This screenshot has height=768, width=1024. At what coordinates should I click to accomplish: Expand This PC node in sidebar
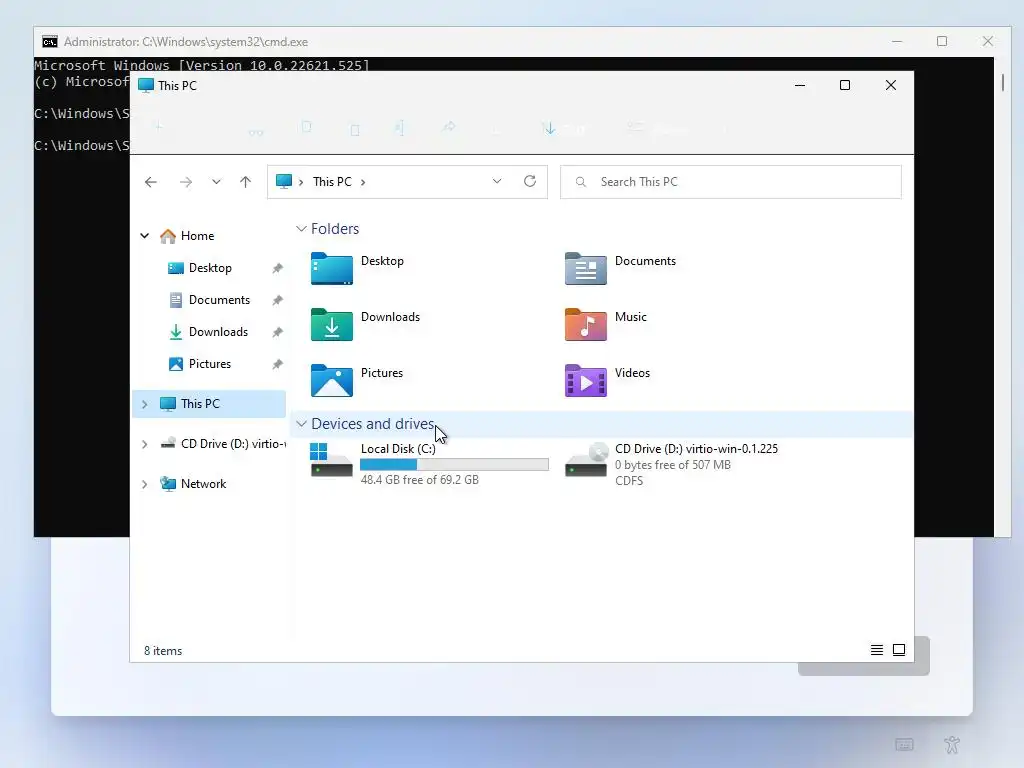[145, 404]
